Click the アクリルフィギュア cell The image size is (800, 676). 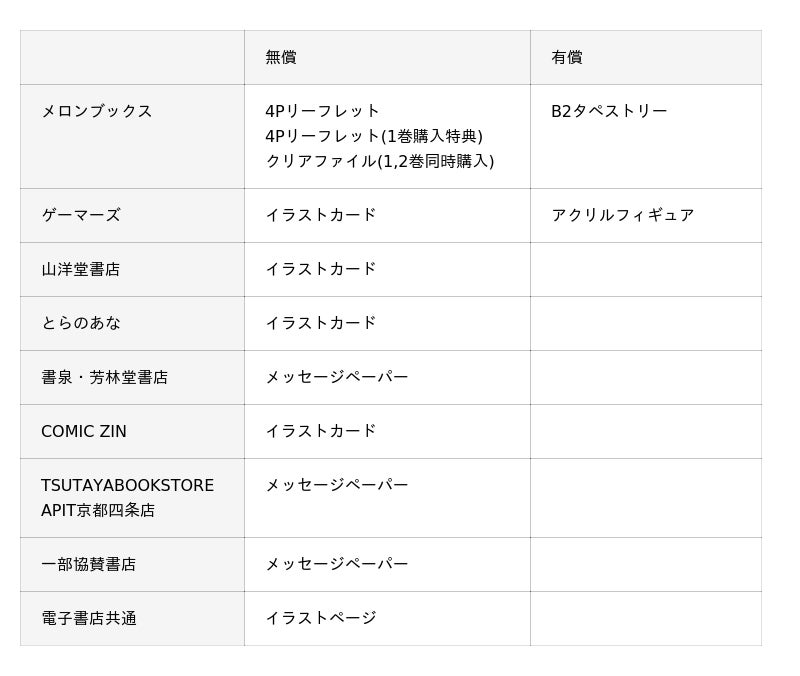coord(622,215)
